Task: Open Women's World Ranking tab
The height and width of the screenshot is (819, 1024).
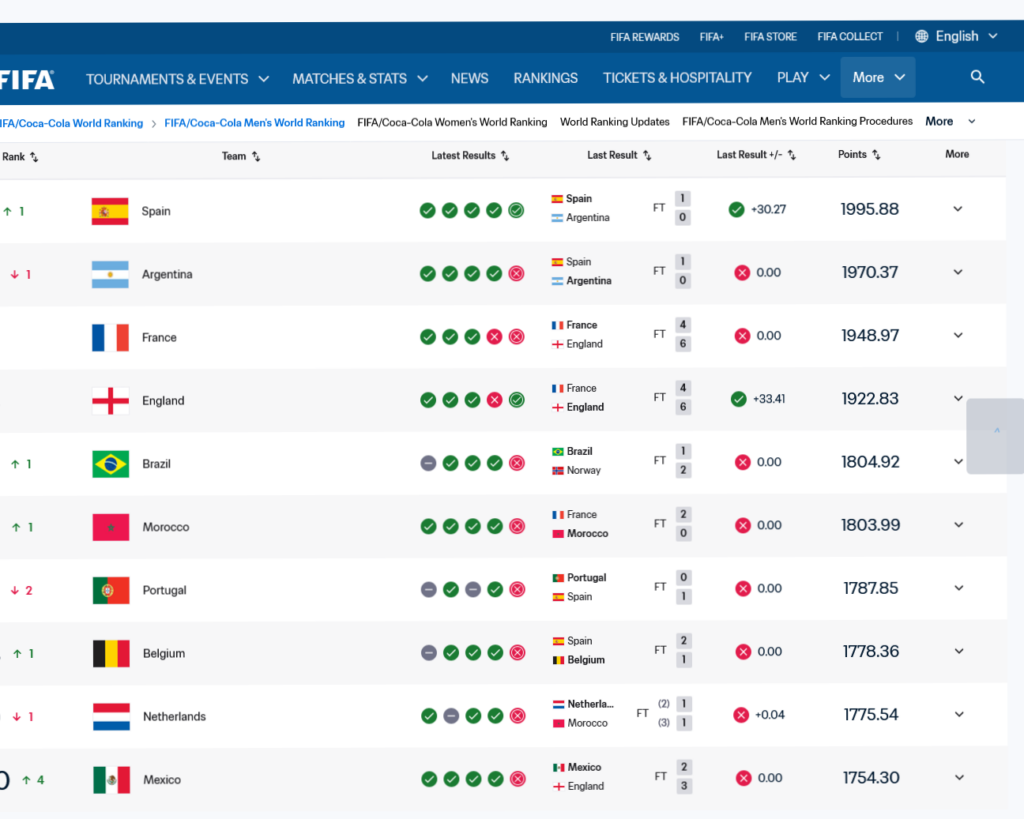Action: 452,122
